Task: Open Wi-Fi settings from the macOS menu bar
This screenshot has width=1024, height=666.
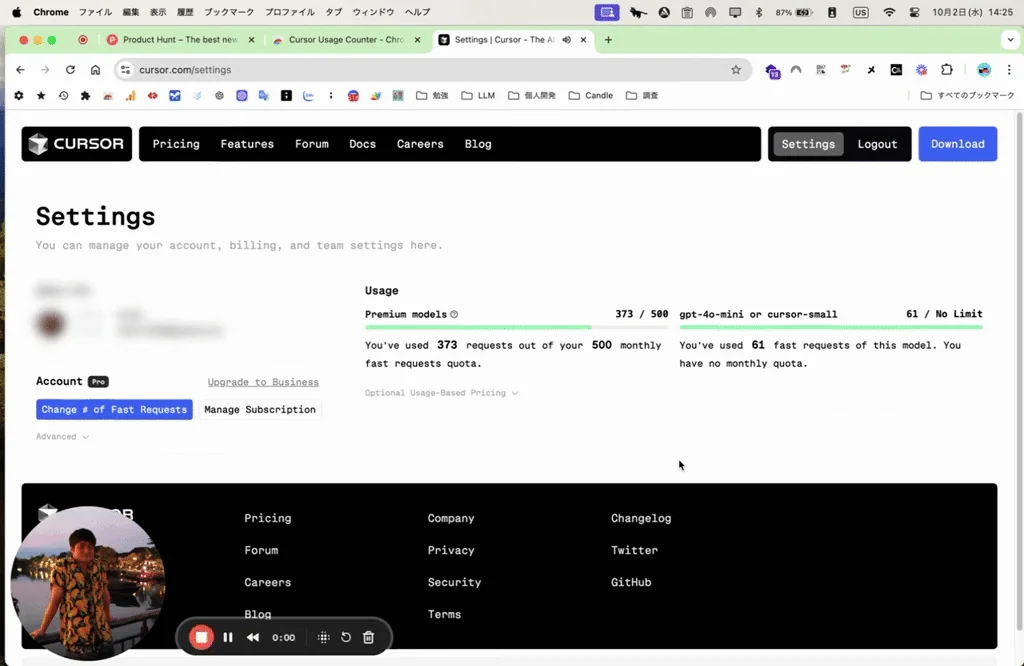Action: pos(887,12)
